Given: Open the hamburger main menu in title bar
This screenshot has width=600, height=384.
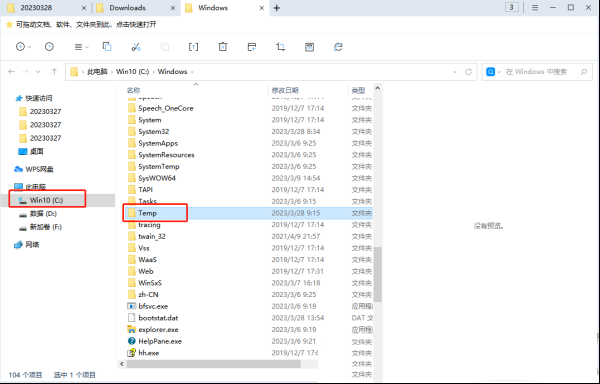Looking at the screenshot, I should pos(535,8).
